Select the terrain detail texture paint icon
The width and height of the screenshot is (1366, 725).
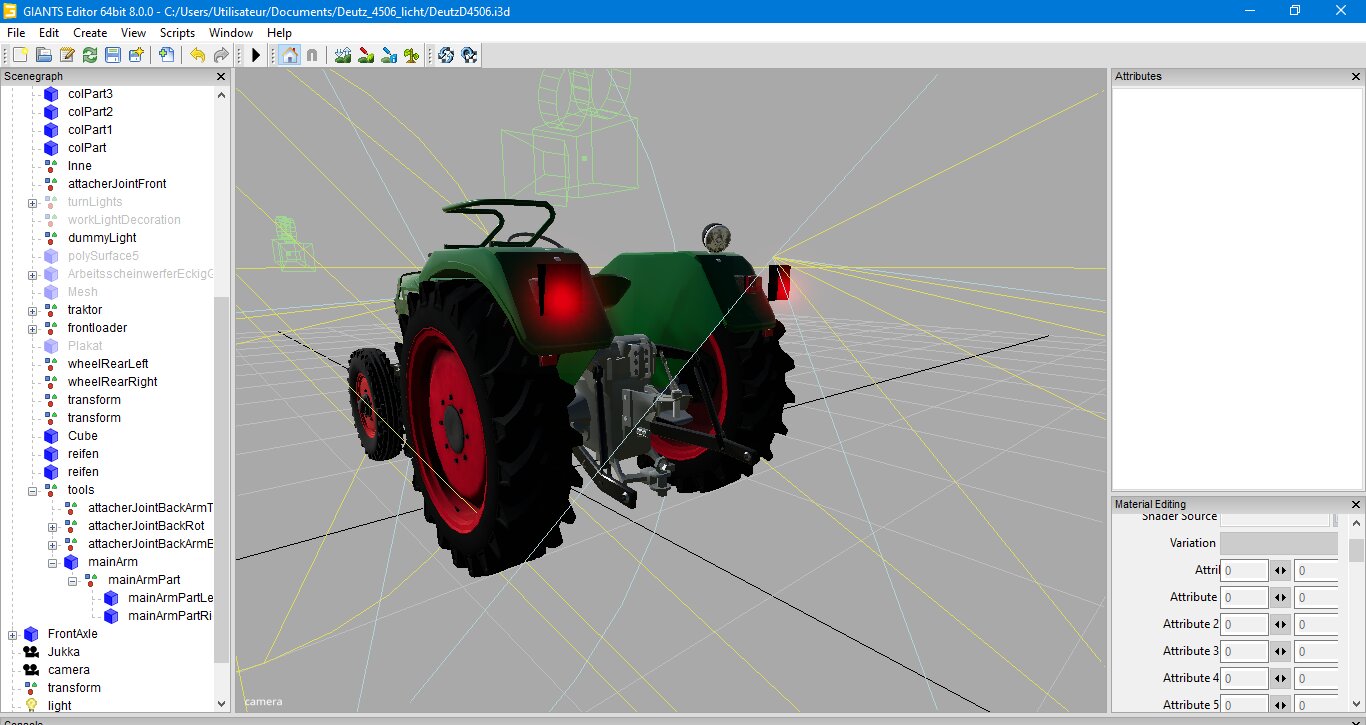[x=366, y=55]
